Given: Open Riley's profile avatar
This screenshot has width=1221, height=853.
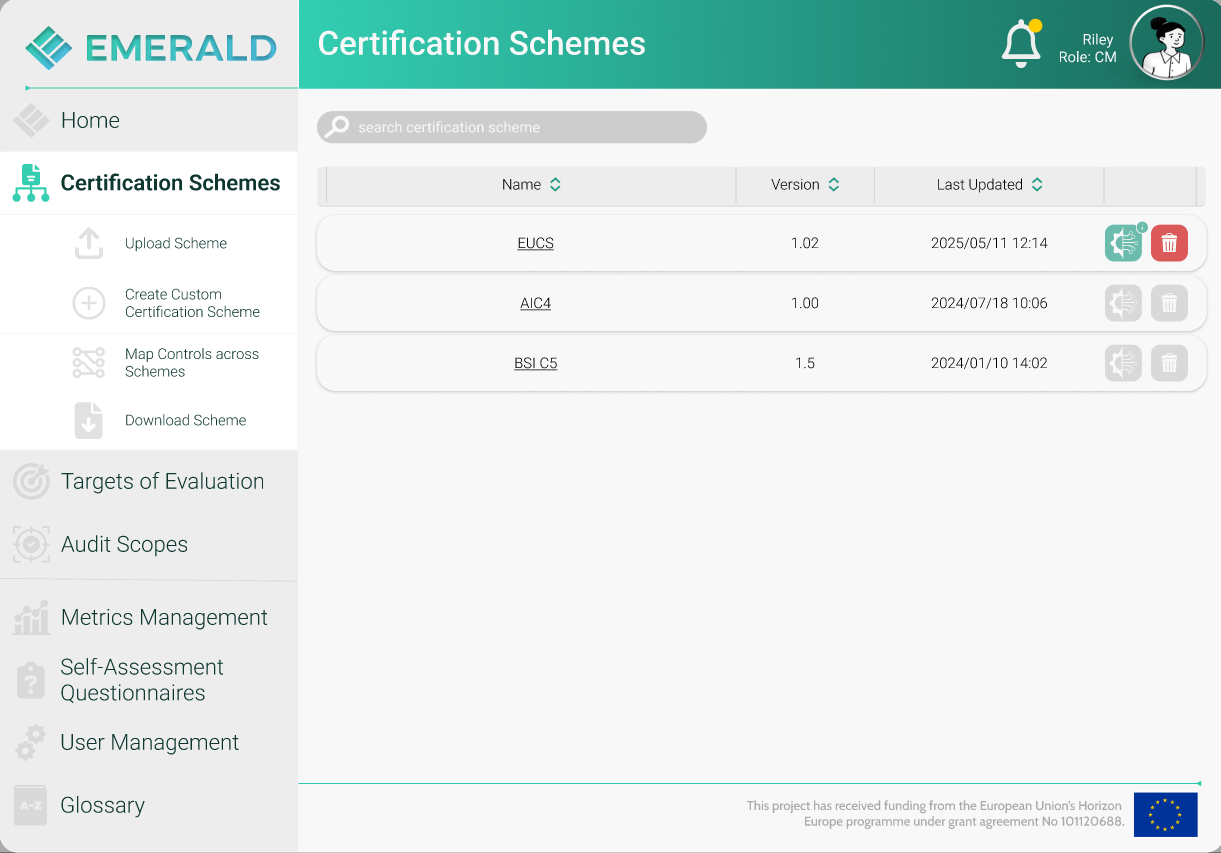Looking at the screenshot, I should [x=1166, y=43].
